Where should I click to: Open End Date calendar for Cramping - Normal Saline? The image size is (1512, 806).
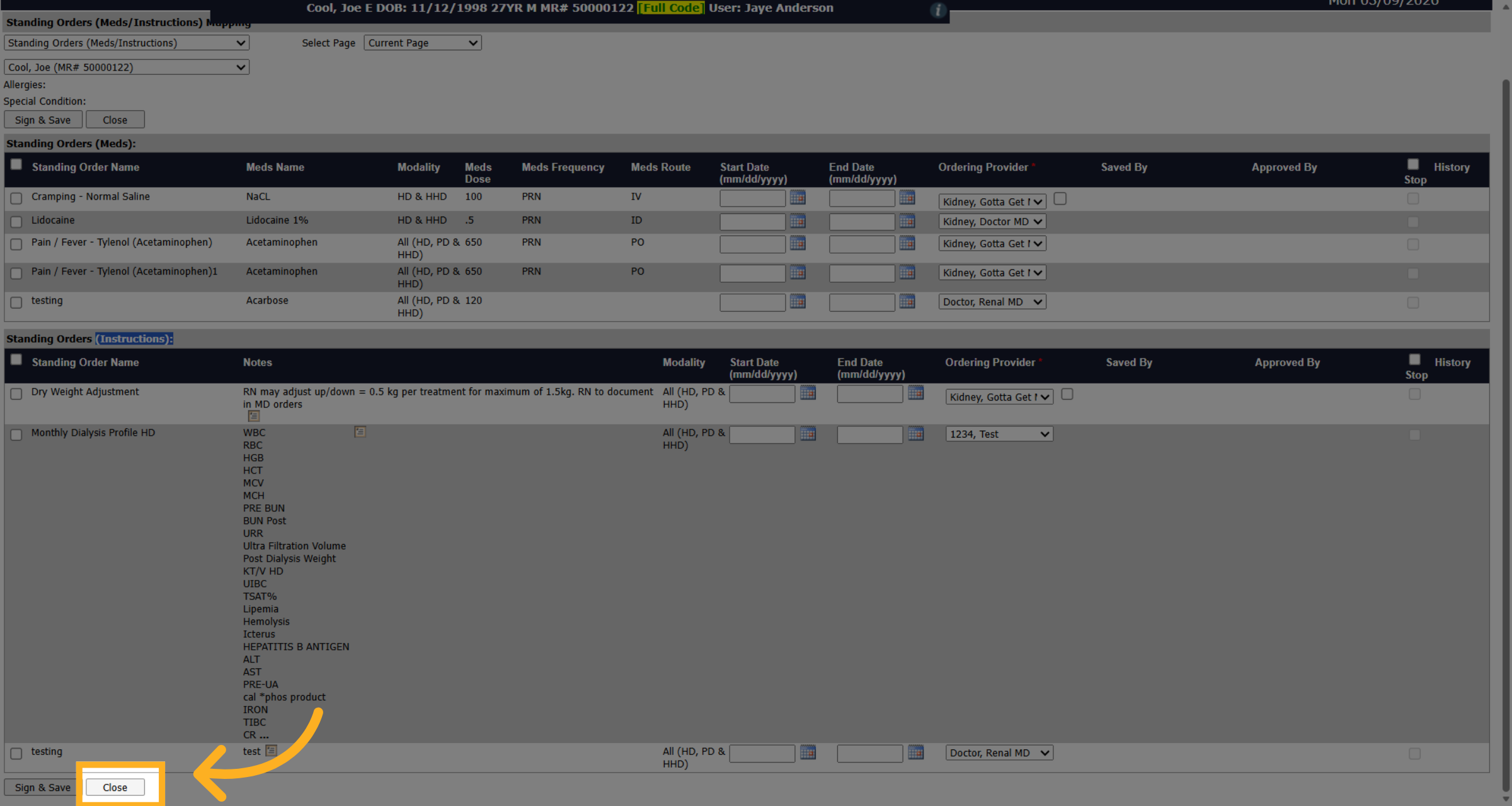point(907,198)
